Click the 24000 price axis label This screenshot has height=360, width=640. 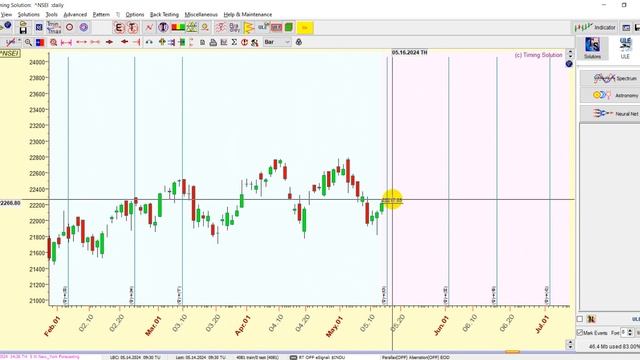coord(37,62)
